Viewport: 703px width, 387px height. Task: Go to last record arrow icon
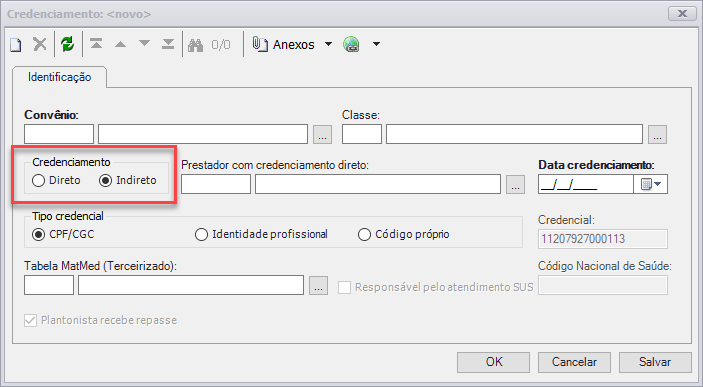pyautogui.click(x=168, y=44)
